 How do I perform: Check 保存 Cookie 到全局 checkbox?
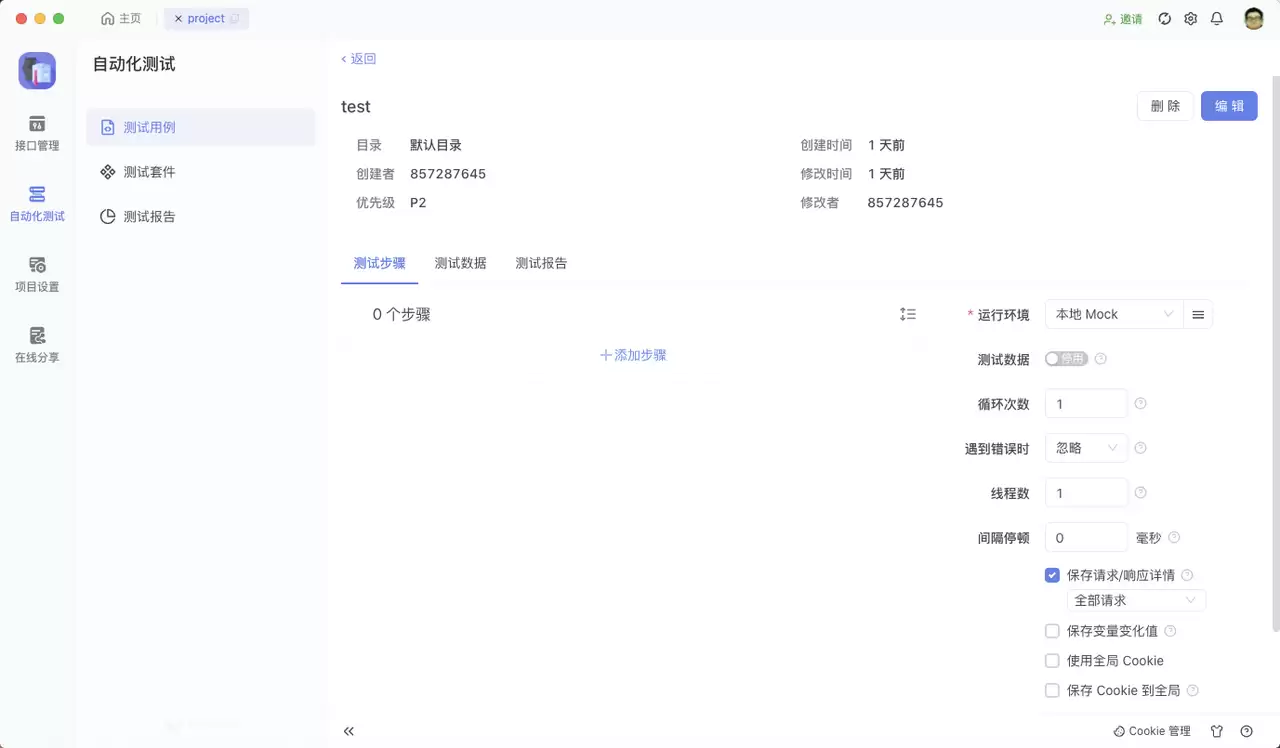tap(1052, 690)
